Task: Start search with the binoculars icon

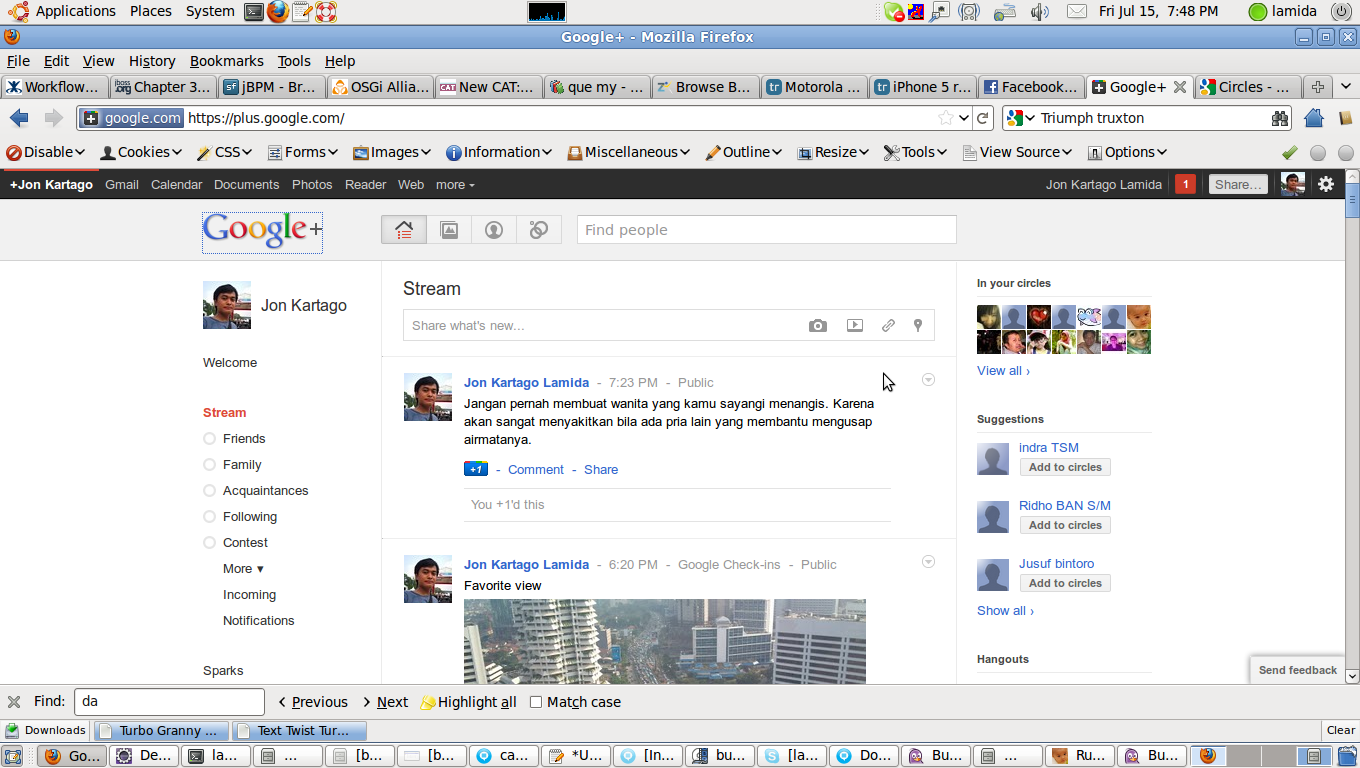Action: tap(1280, 118)
